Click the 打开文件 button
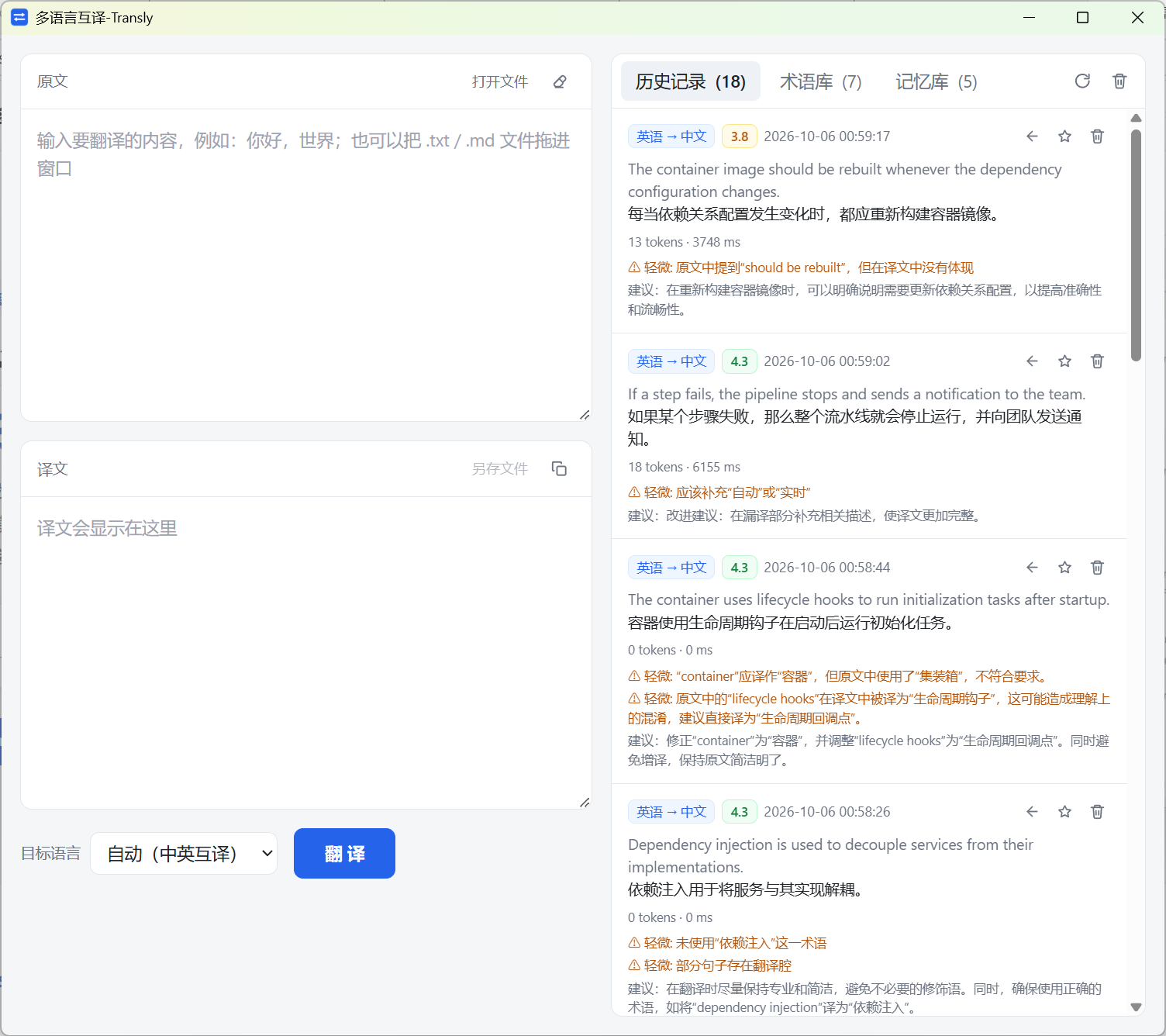This screenshot has height=1036, width=1166. (x=500, y=81)
